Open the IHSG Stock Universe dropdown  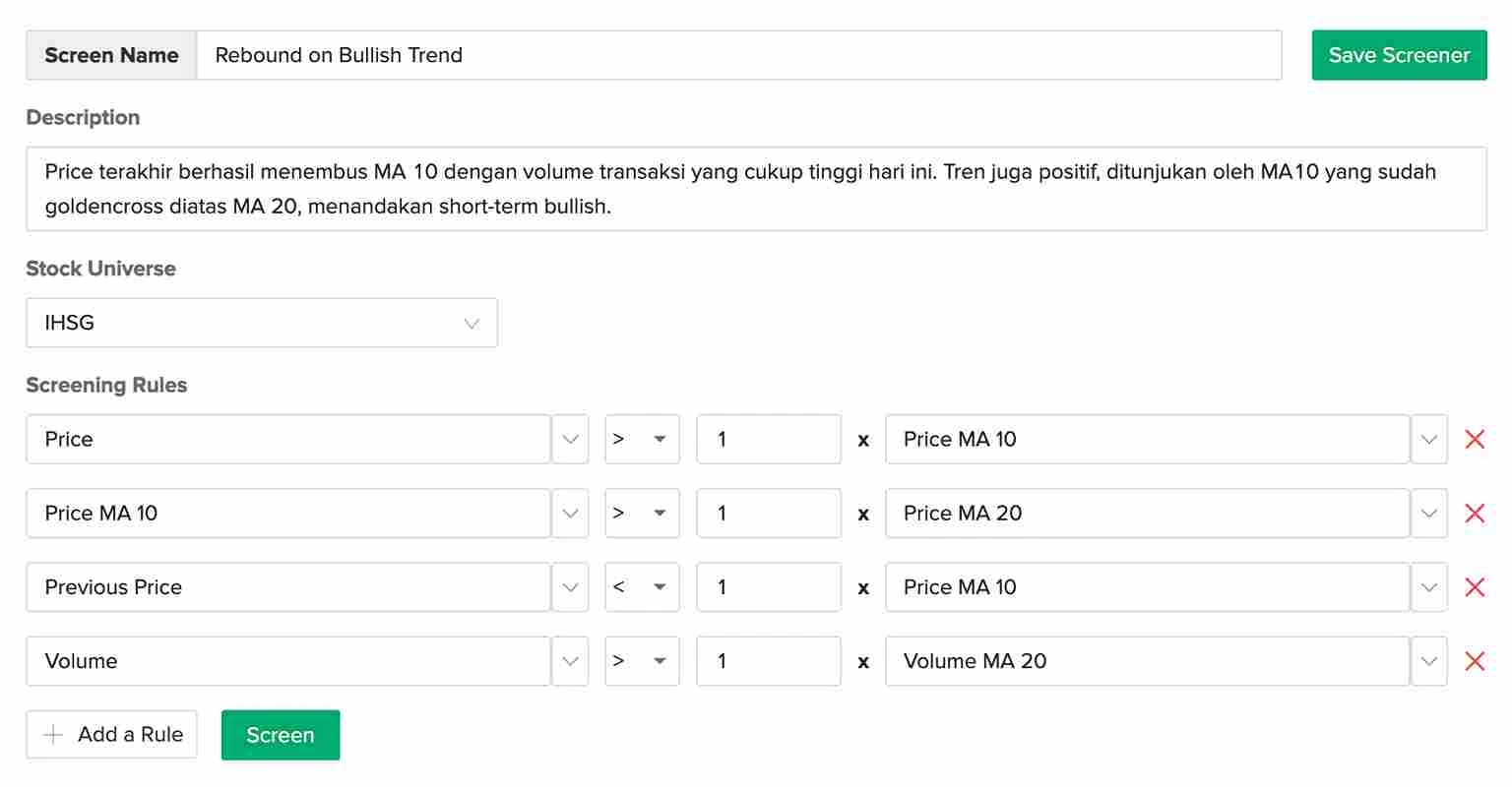(x=262, y=323)
